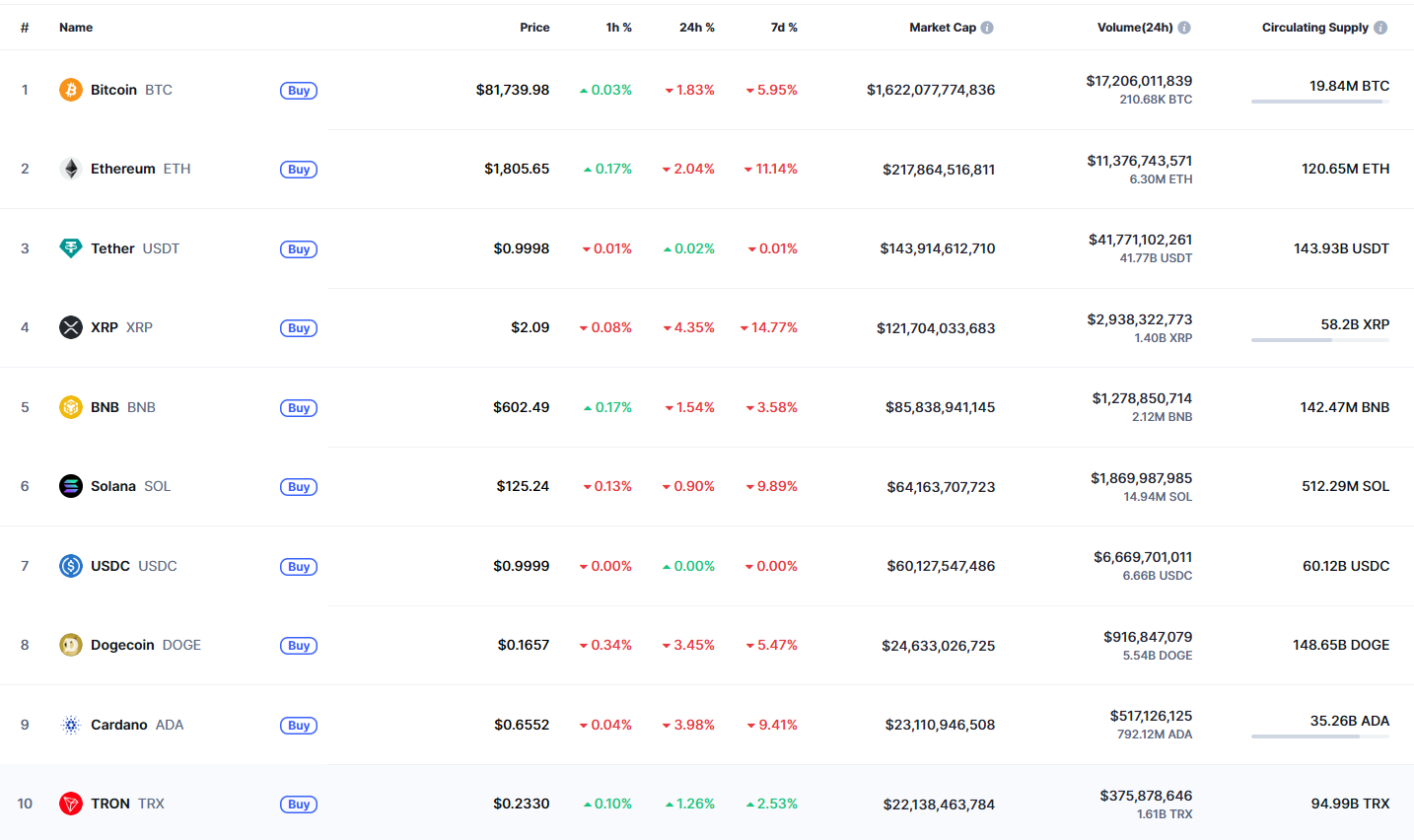Sort the table by rank # column
This screenshot has height=840, width=1414.
(25, 28)
